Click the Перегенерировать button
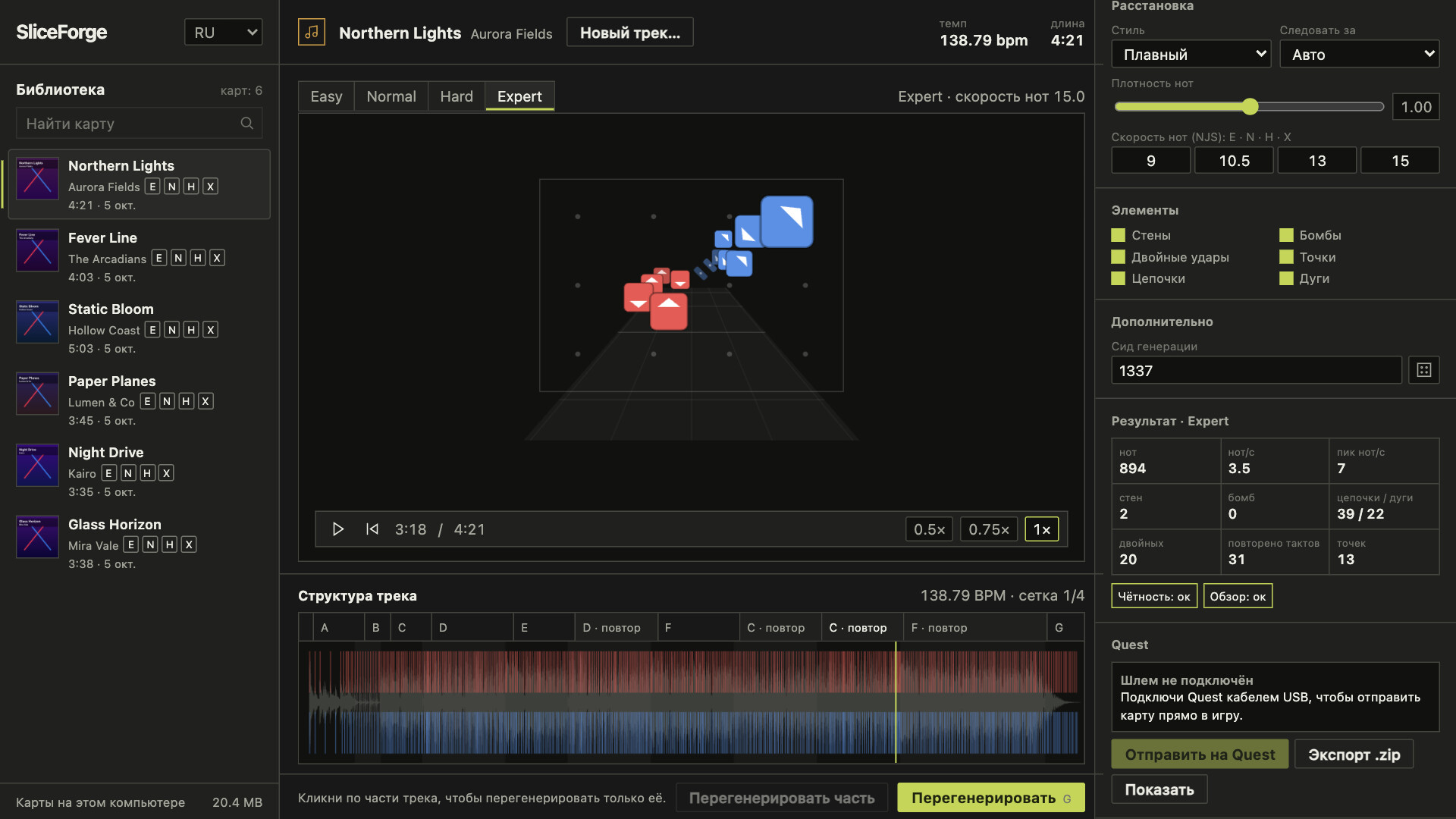1456x819 pixels. click(x=991, y=798)
